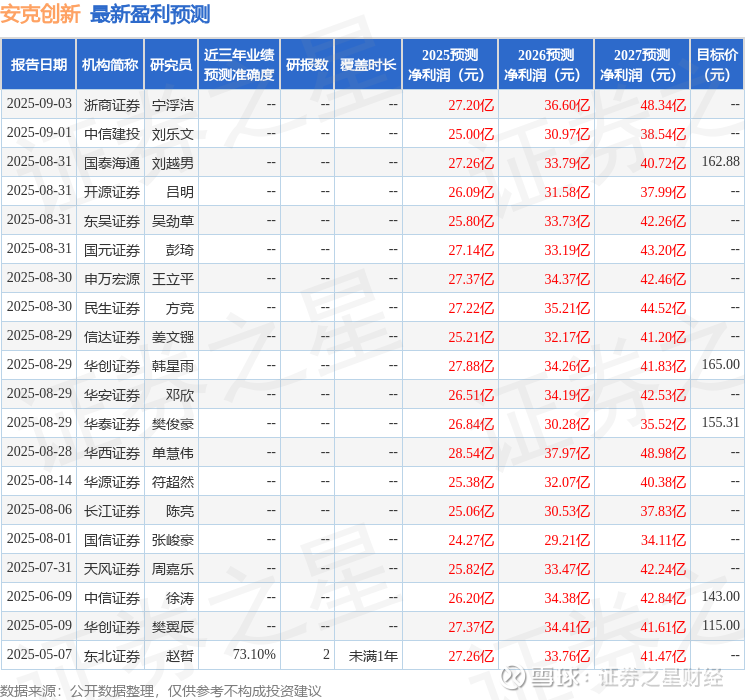745x700 pixels.
Task: Select the 申万宏源 institution cell
Action: click(x=112, y=279)
